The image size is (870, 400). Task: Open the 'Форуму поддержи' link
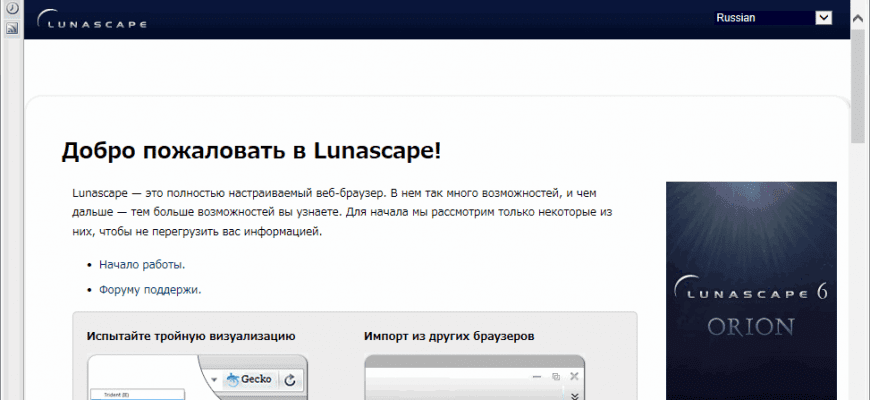click(x=150, y=290)
